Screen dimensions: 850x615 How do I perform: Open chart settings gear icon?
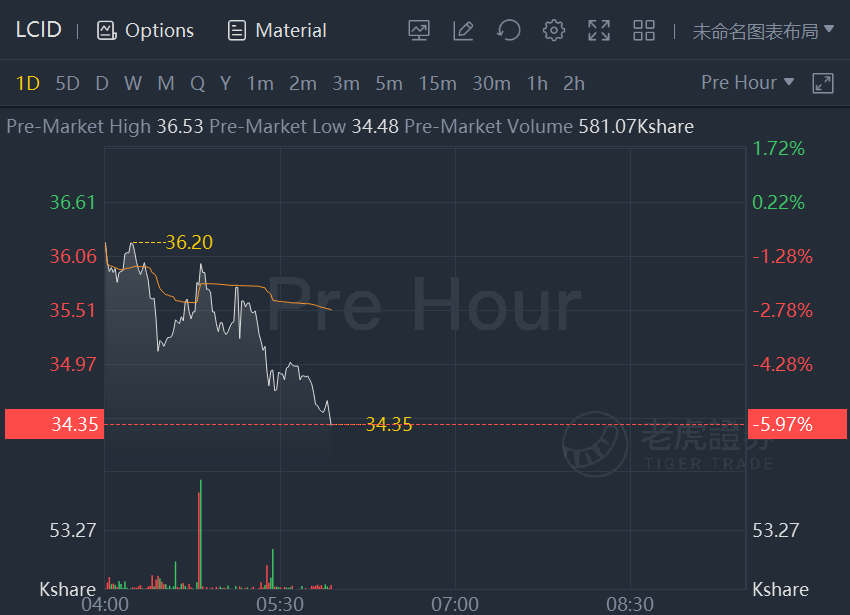(x=553, y=30)
